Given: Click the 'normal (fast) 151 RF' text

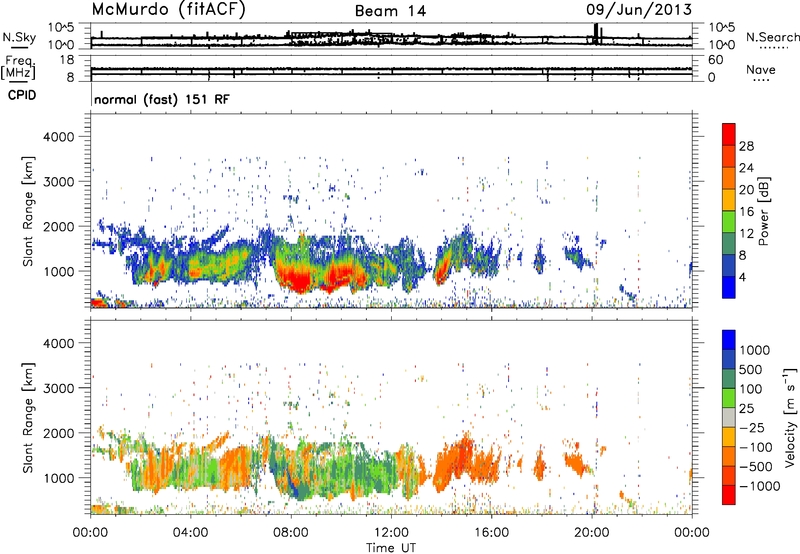Looking at the screenshot, I should point(162,99).
